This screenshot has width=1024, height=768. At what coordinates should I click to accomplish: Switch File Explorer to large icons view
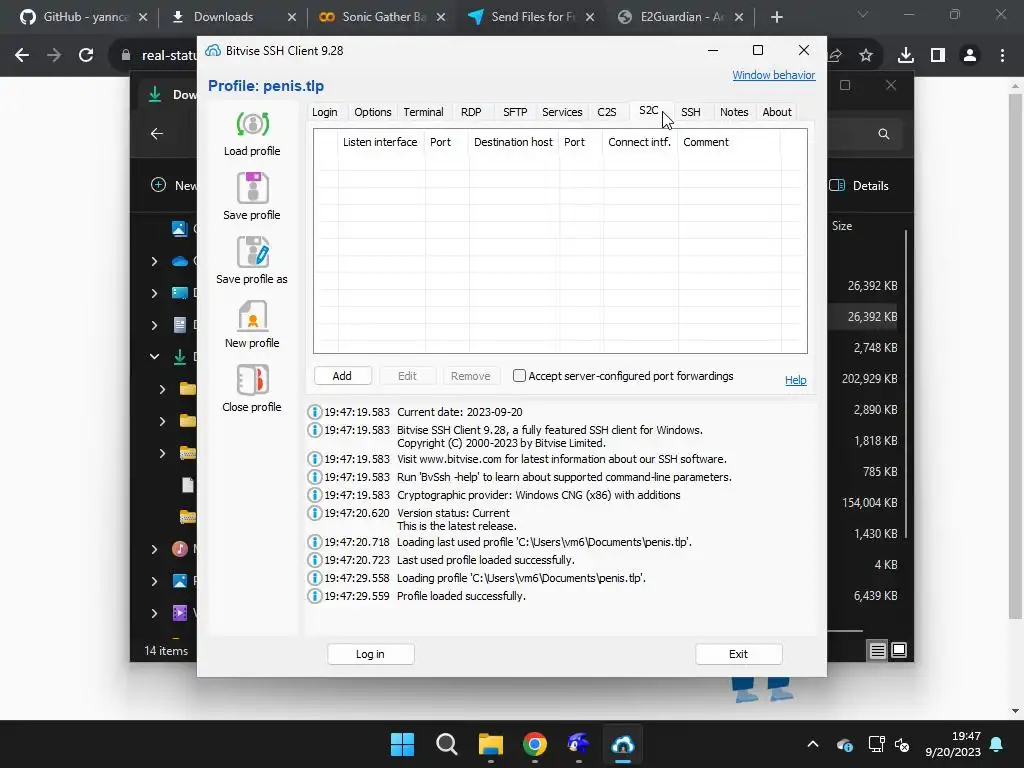(899, 650)
